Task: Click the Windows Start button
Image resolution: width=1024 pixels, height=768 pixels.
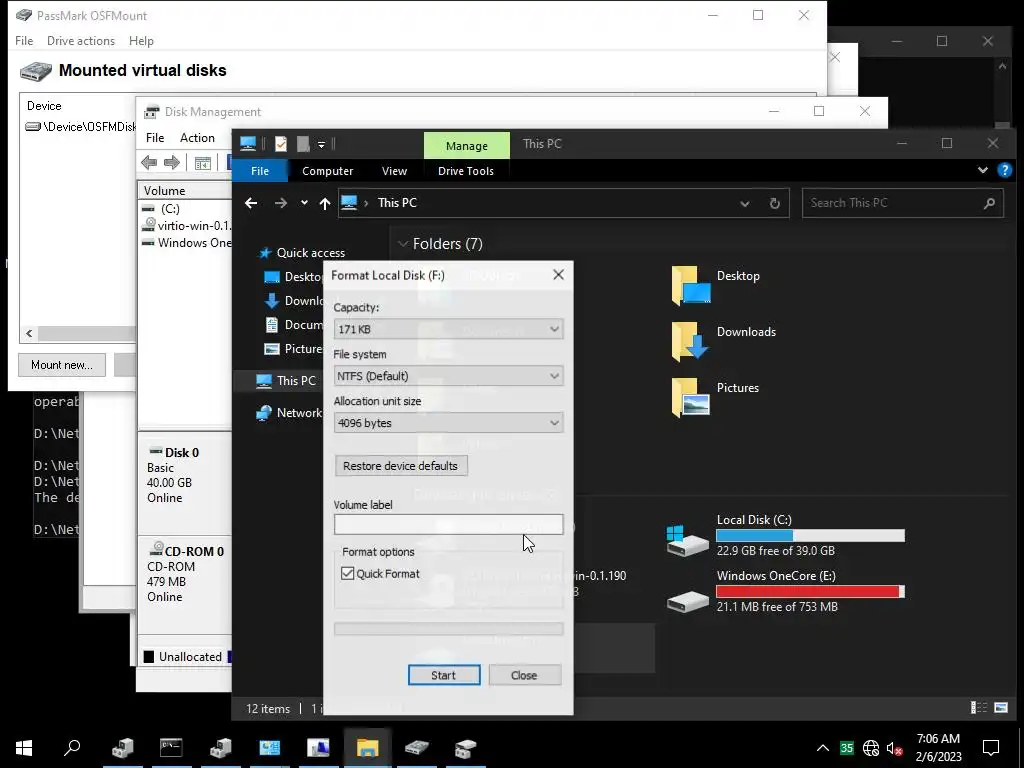Action: coord(24,748)
